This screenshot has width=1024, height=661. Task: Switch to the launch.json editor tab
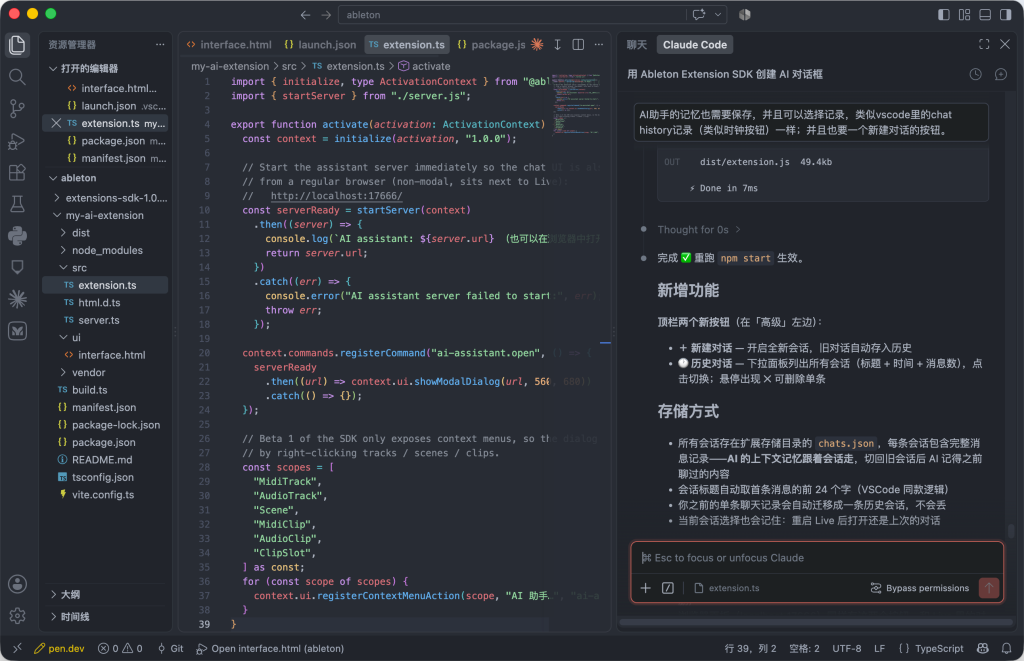click(320, 44)
